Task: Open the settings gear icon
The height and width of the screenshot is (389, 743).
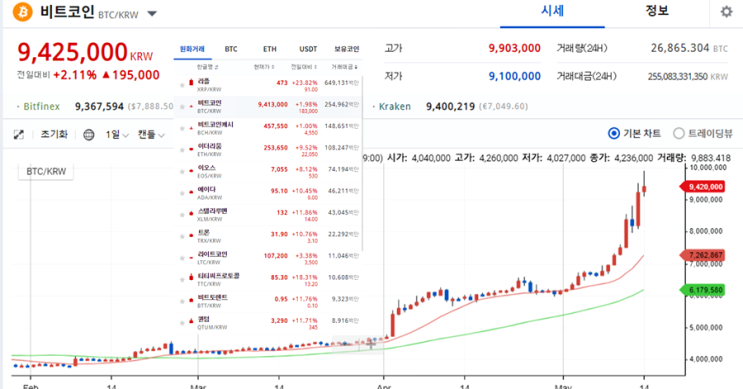Action: pos(726,12)
